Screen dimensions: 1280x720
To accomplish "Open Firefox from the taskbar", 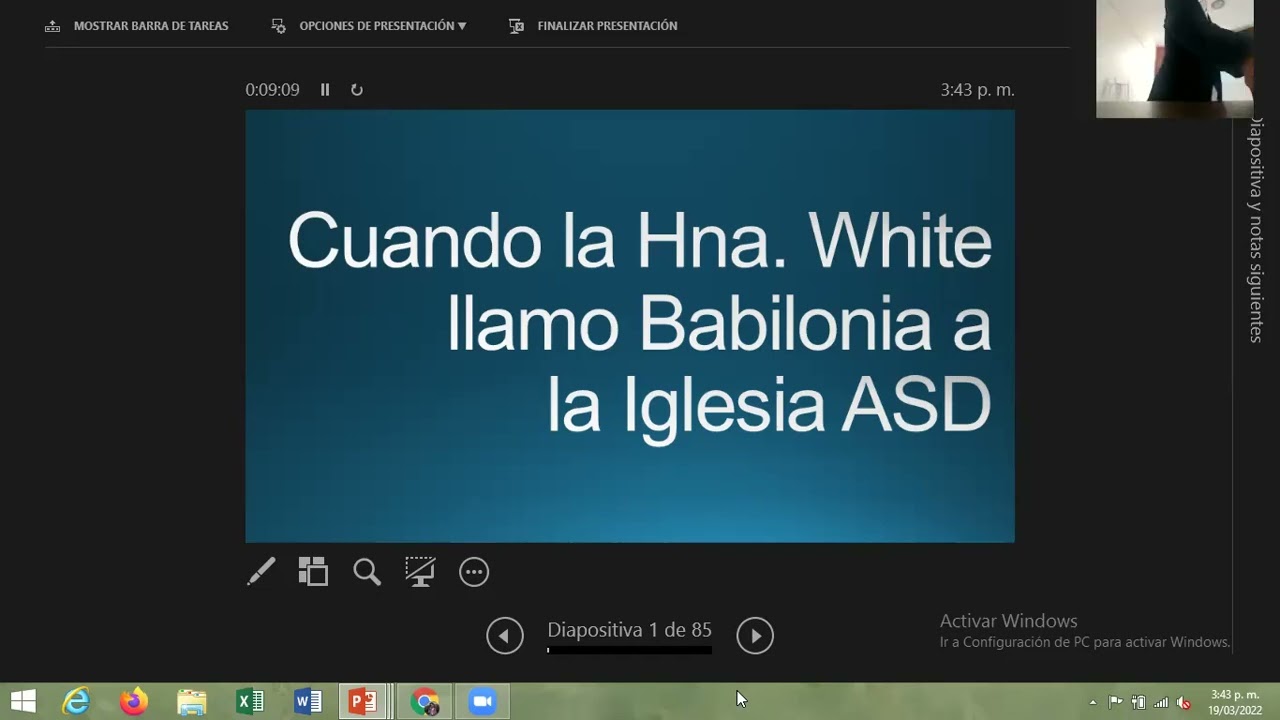I will (133, 702).
